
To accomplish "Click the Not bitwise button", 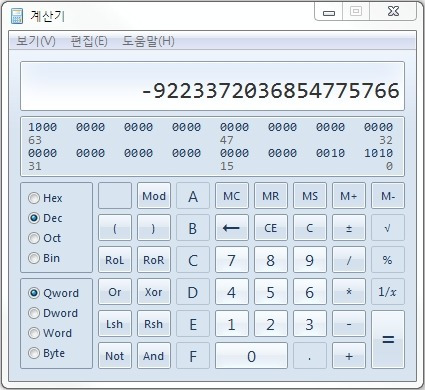I will [115, 356].
